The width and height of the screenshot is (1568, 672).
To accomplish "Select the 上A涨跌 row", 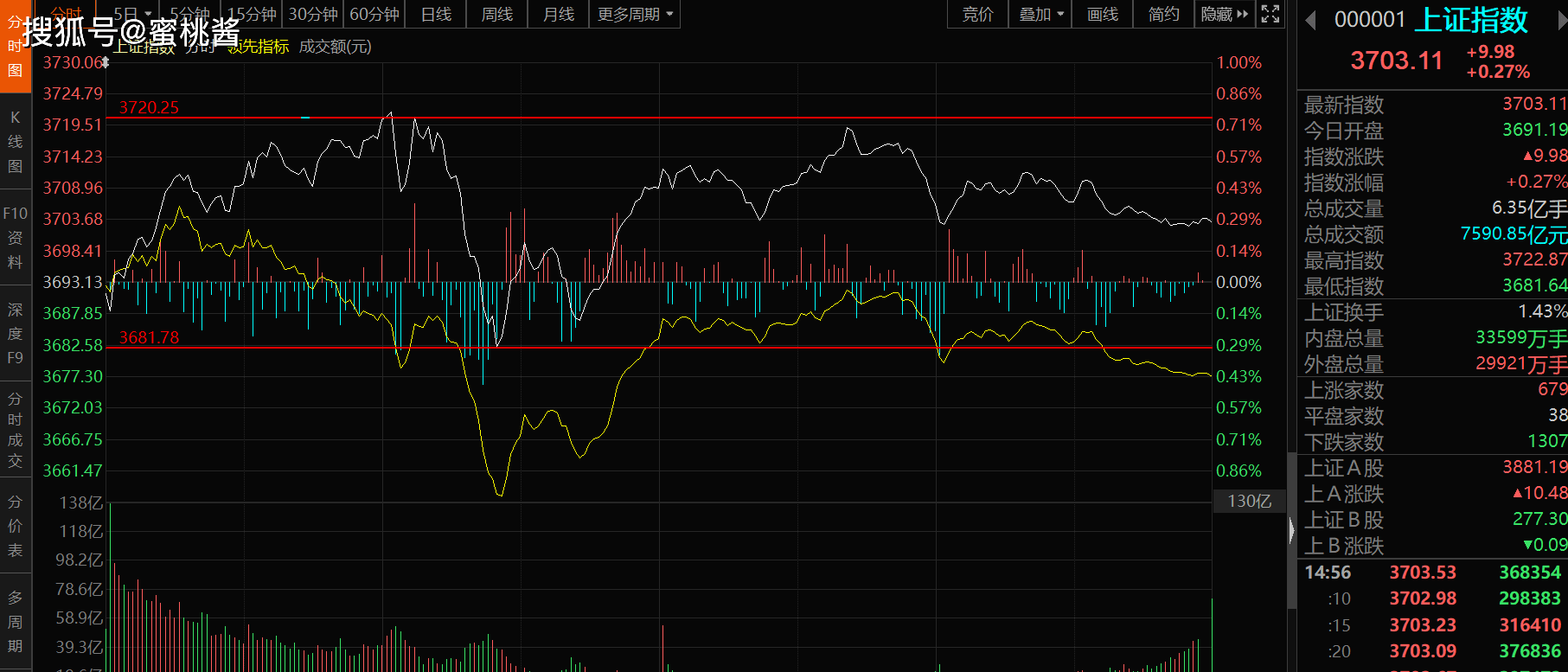I will click(x=1433, y=494).
